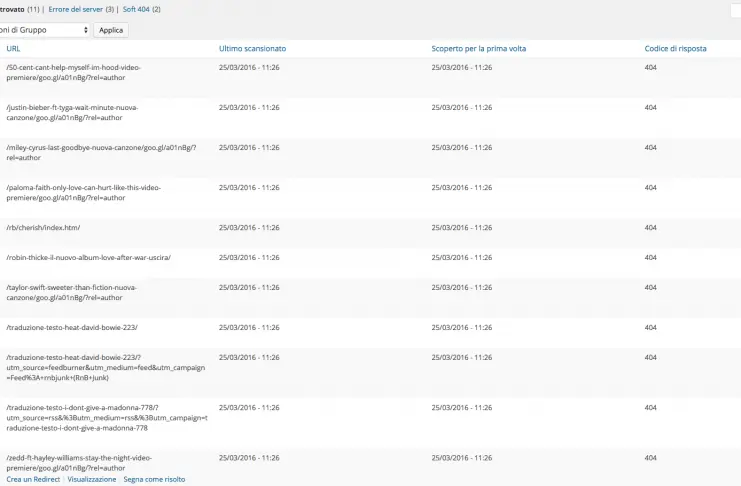Click Segna come risolto link
Screen dimensions: 741x486
coord(154,479)
